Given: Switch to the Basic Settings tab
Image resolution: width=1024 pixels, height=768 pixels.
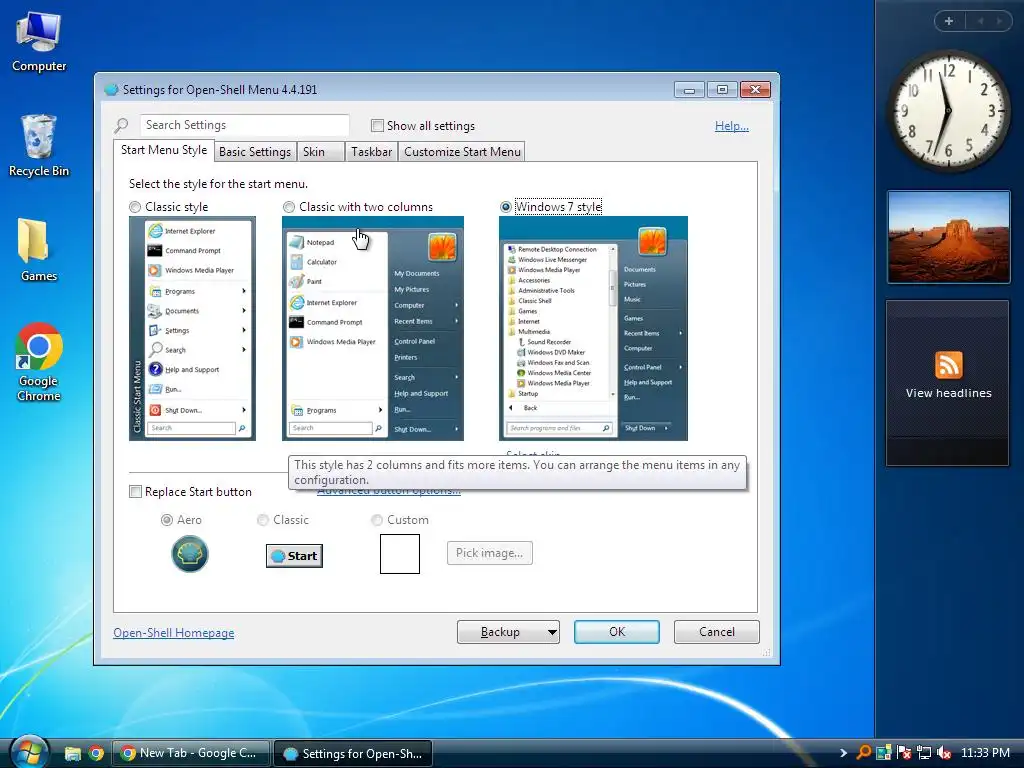Looking at the screenshot, I should click(255, 152).
